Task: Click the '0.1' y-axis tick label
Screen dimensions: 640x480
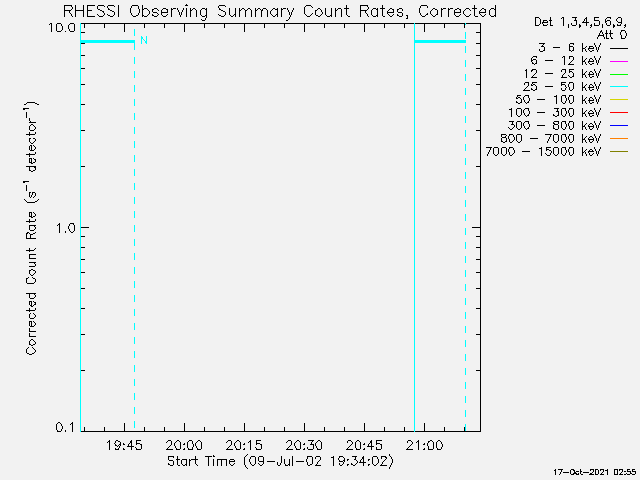Action: [x=66, y=427]
